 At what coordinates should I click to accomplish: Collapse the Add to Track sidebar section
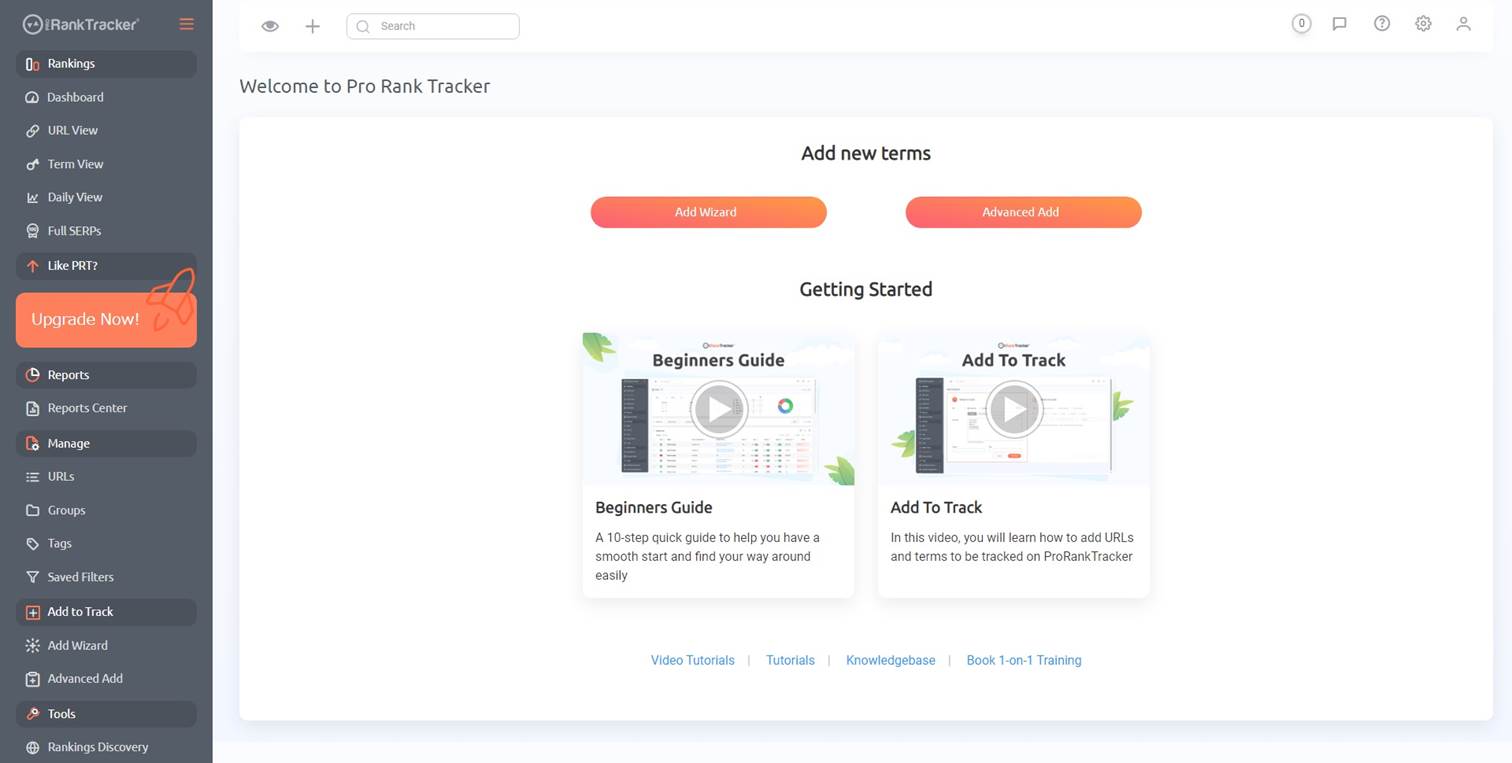(106, 612)
